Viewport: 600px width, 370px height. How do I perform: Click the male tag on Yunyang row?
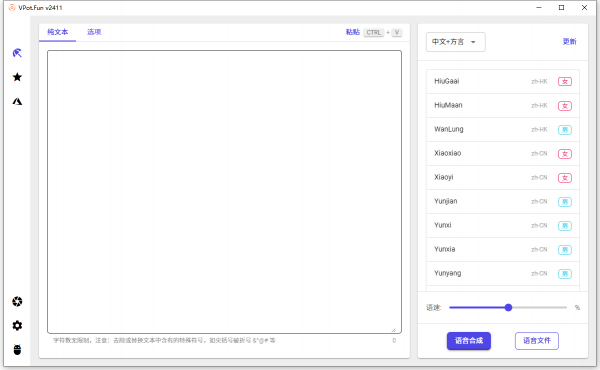[565, 274]
